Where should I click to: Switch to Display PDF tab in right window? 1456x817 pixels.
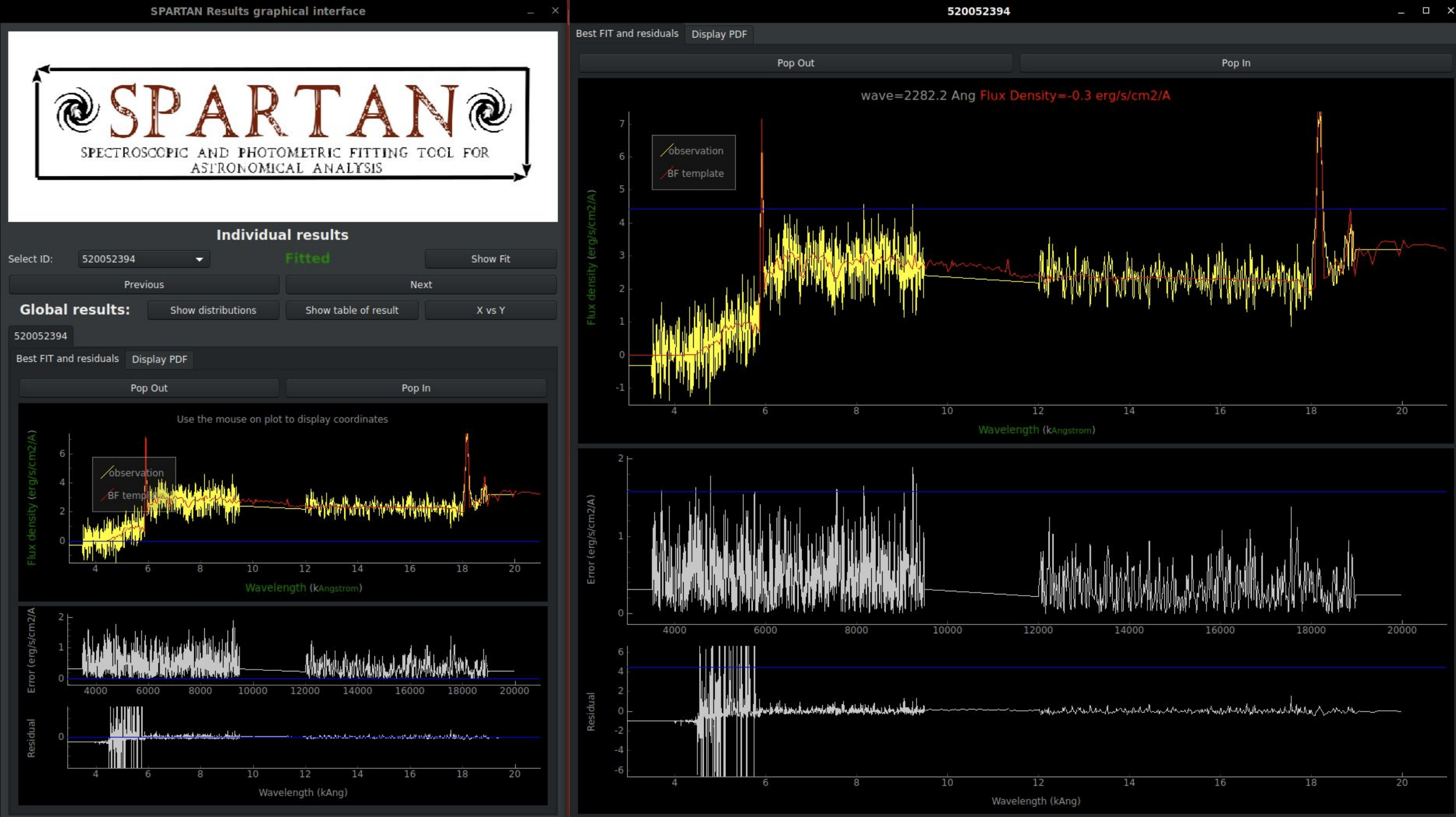coord(718,34)
